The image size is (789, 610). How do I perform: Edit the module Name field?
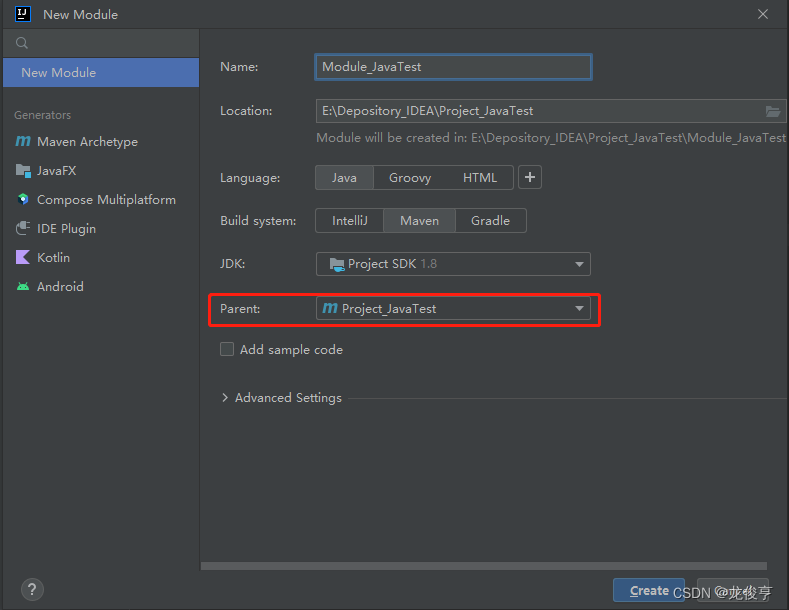click(453, 67)
